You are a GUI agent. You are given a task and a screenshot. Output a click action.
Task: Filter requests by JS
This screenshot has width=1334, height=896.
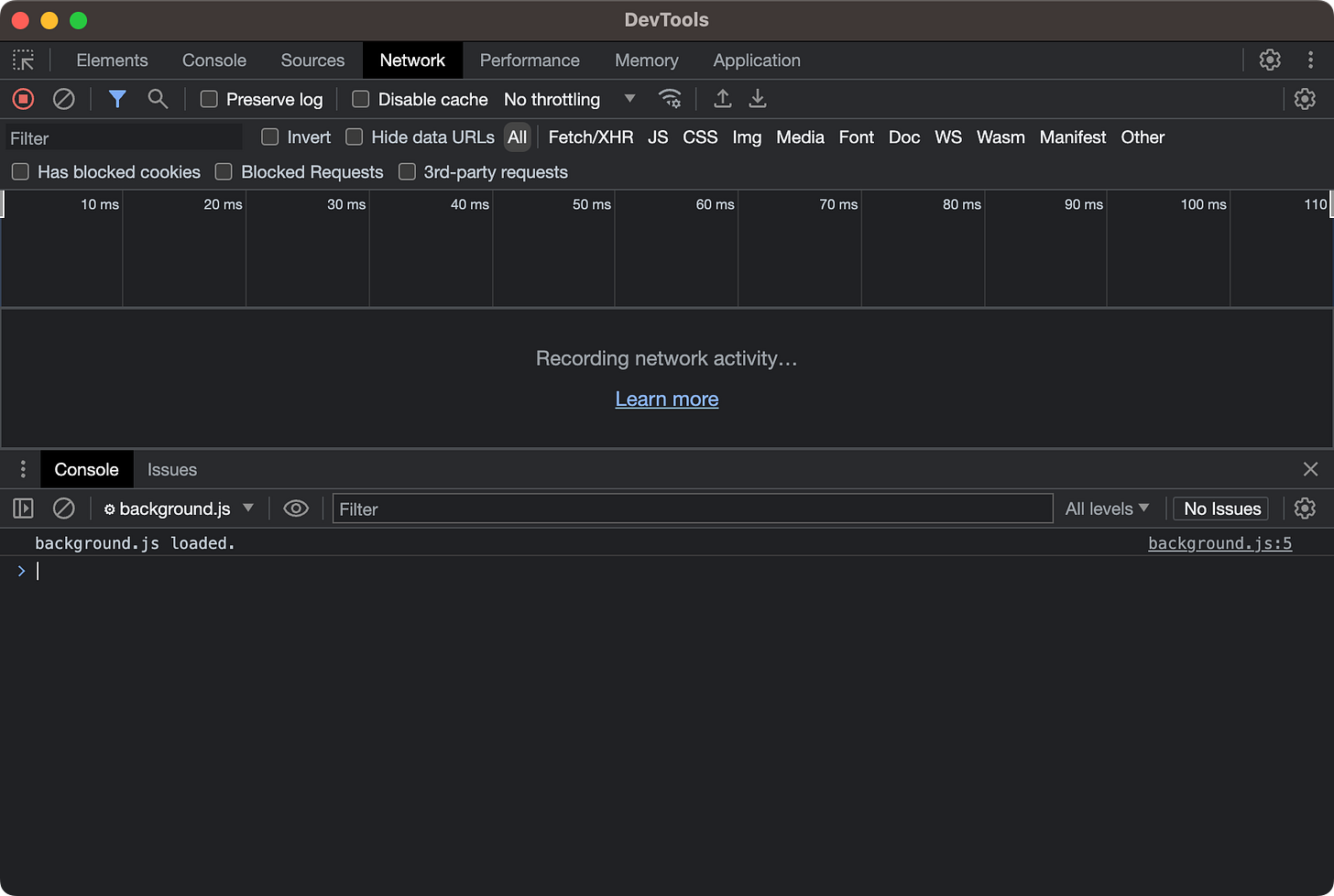click(x=658, y=137)
